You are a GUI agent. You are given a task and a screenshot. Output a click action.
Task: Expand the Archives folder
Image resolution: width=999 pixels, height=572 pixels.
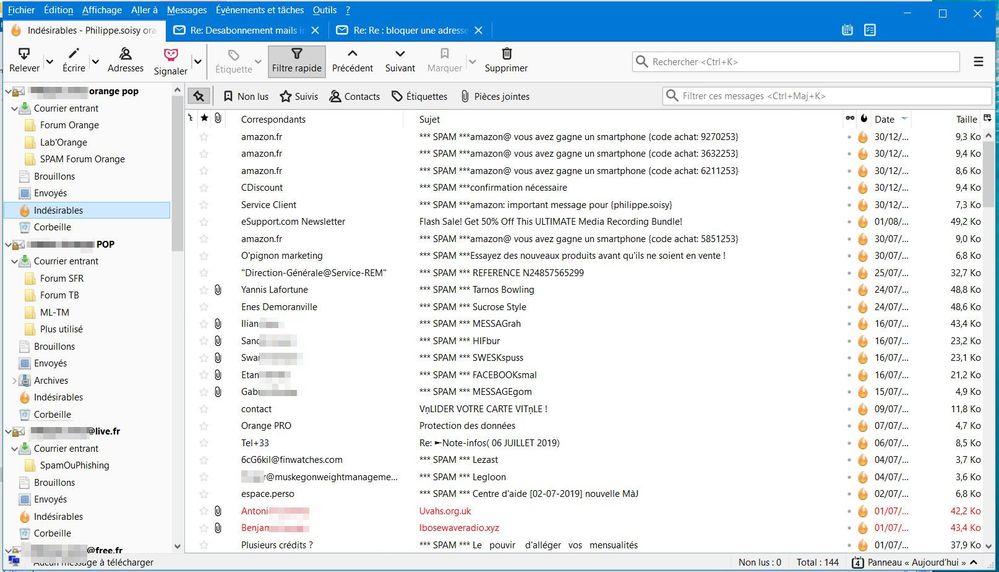click(x=14, y=381)
